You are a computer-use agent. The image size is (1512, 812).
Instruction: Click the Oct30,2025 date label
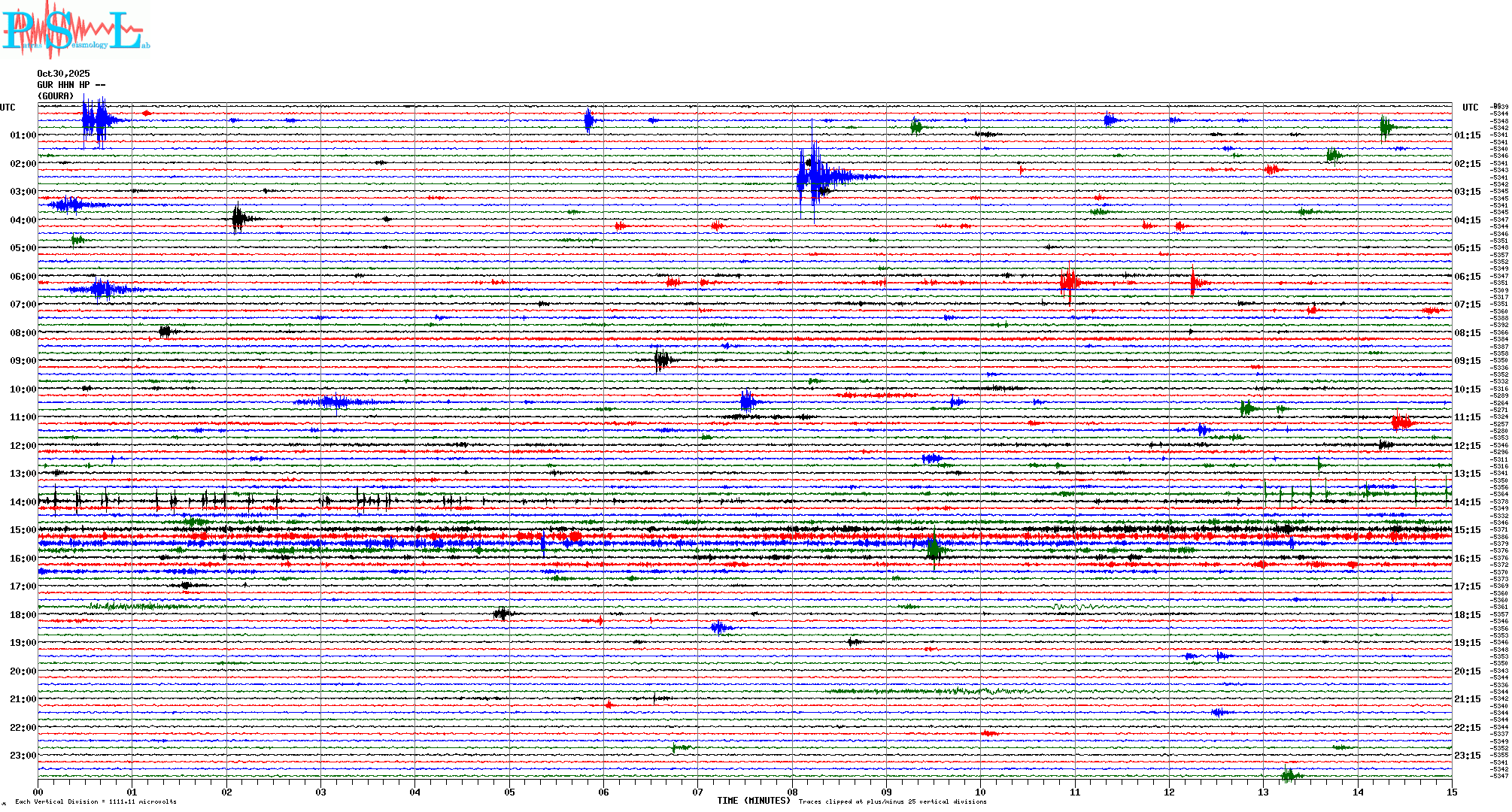click(x=63, y=74)
